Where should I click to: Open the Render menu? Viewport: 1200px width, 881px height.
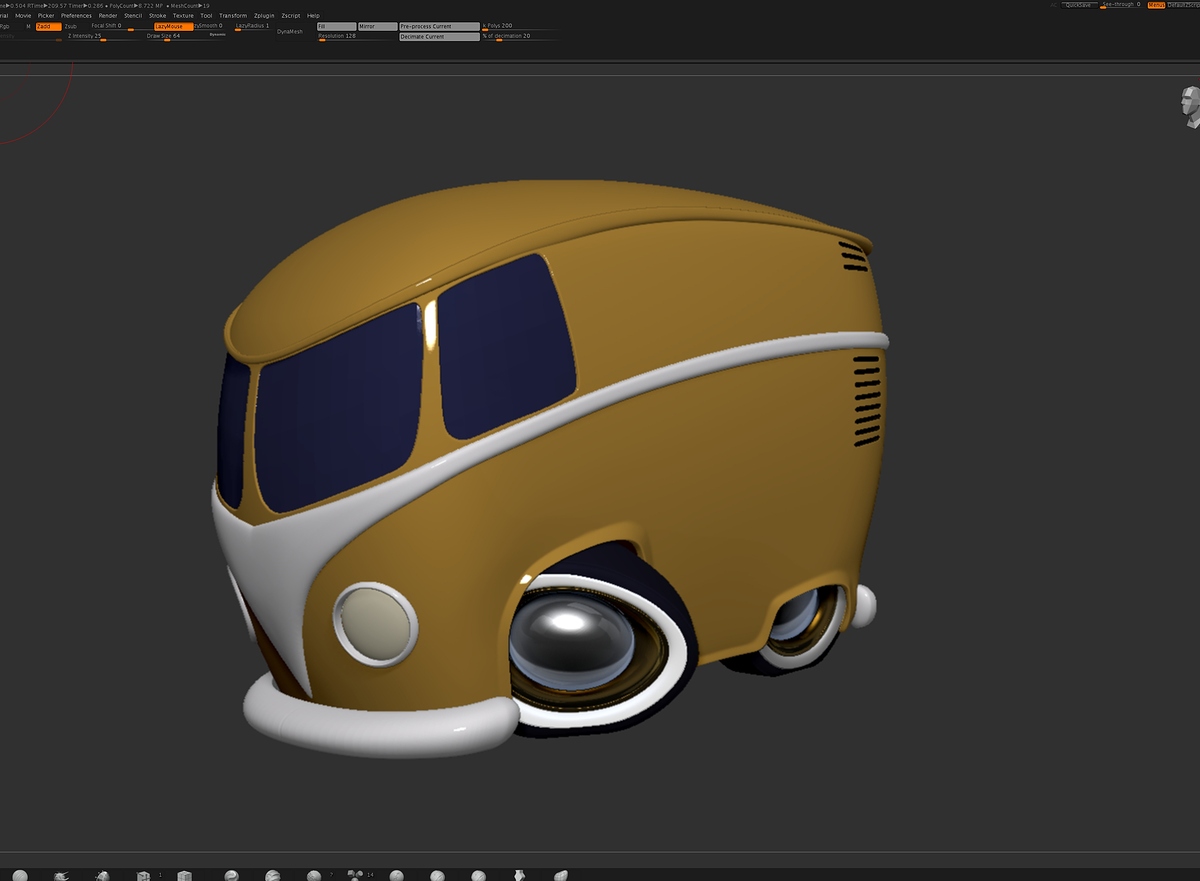tap(108, 16)
